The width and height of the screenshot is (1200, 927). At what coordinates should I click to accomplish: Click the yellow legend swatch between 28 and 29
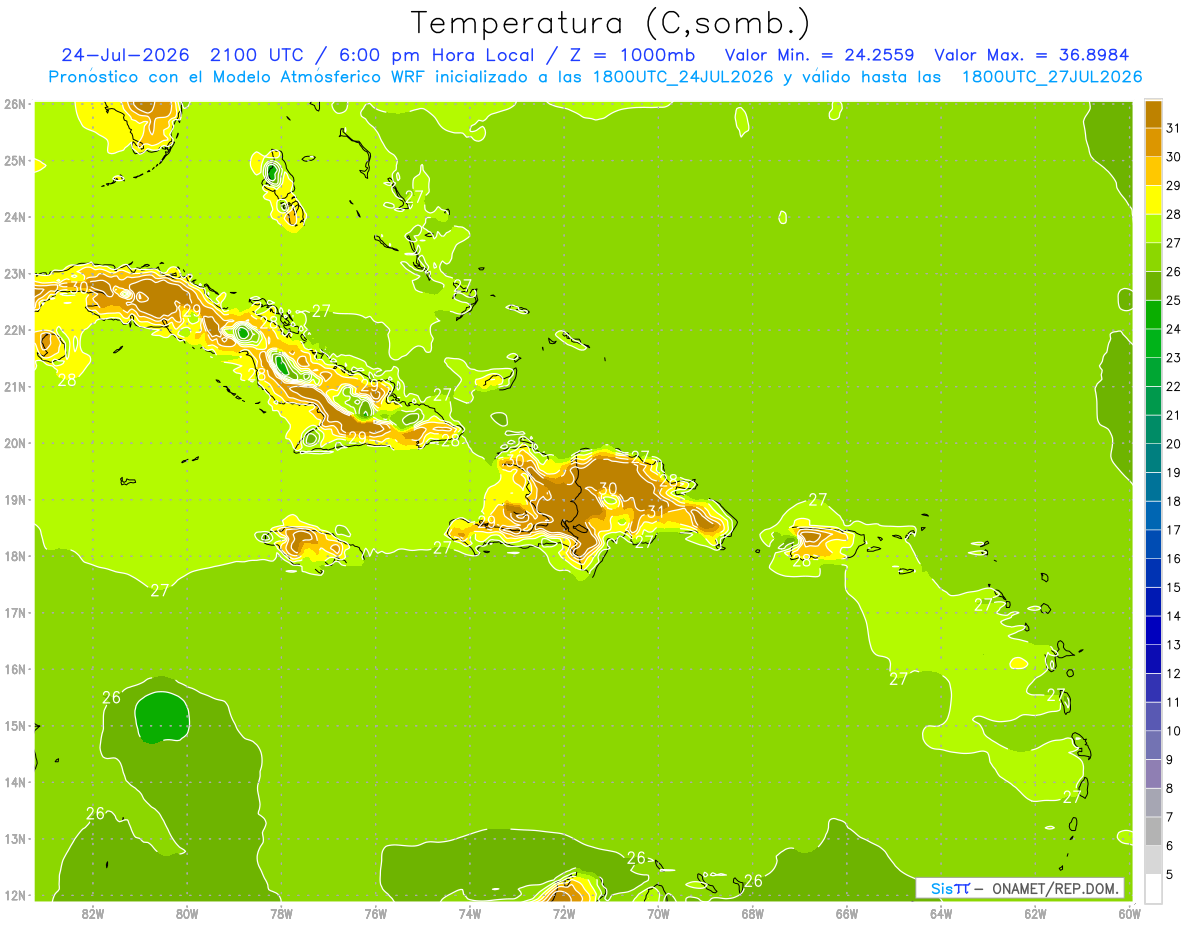[1153, 199]
